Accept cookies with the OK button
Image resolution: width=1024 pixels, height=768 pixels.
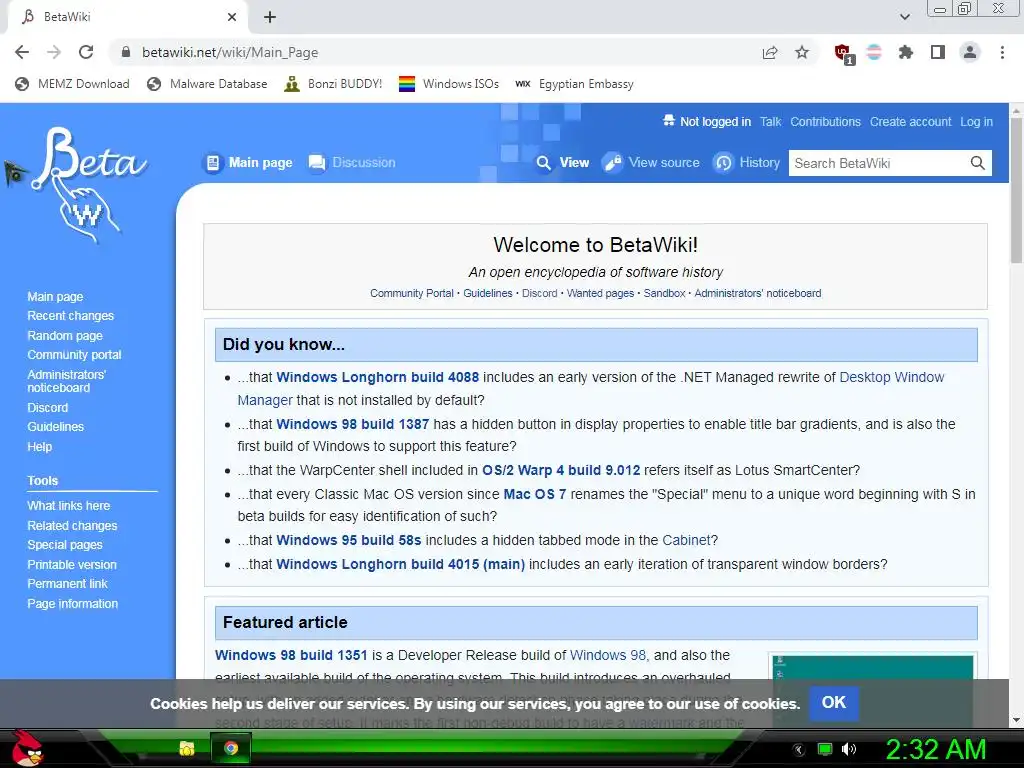click(834, 703)
